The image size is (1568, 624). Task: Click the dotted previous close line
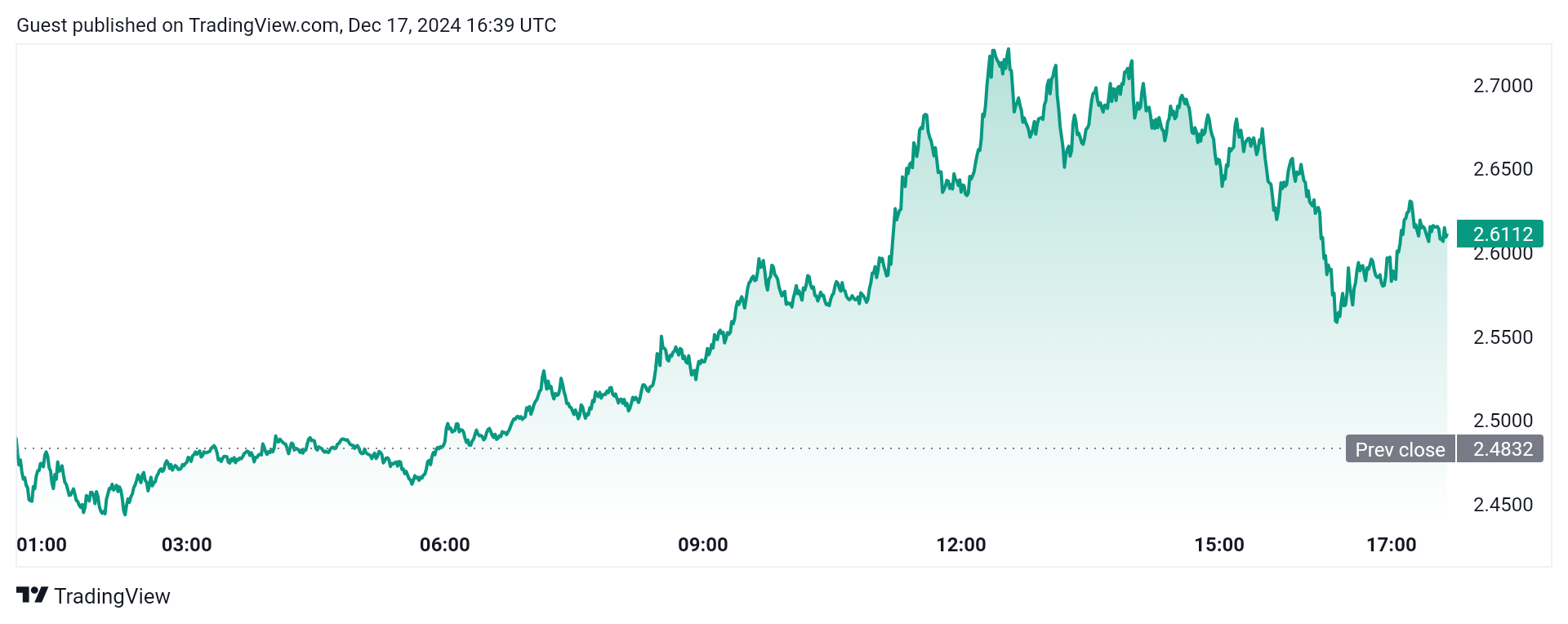[x=817, y=448]
